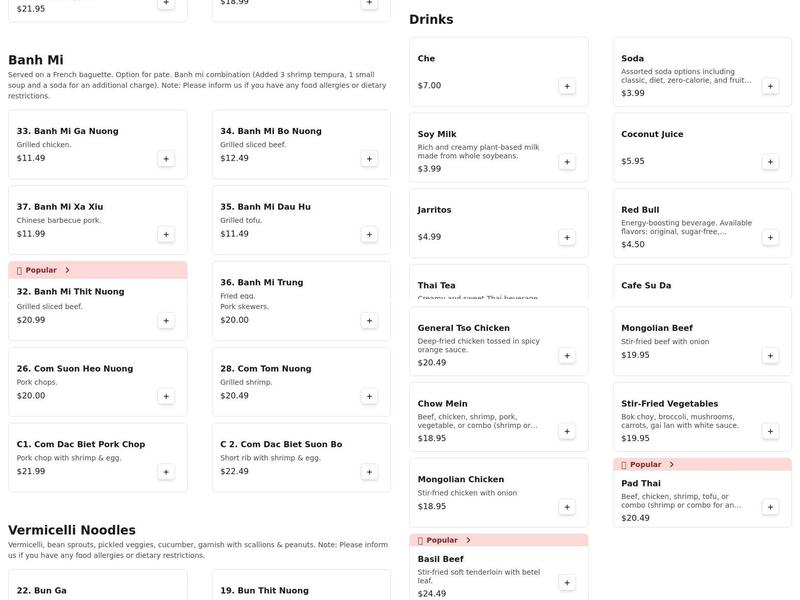Expand Popular label above Basil Beef

[x=468, y=540]
